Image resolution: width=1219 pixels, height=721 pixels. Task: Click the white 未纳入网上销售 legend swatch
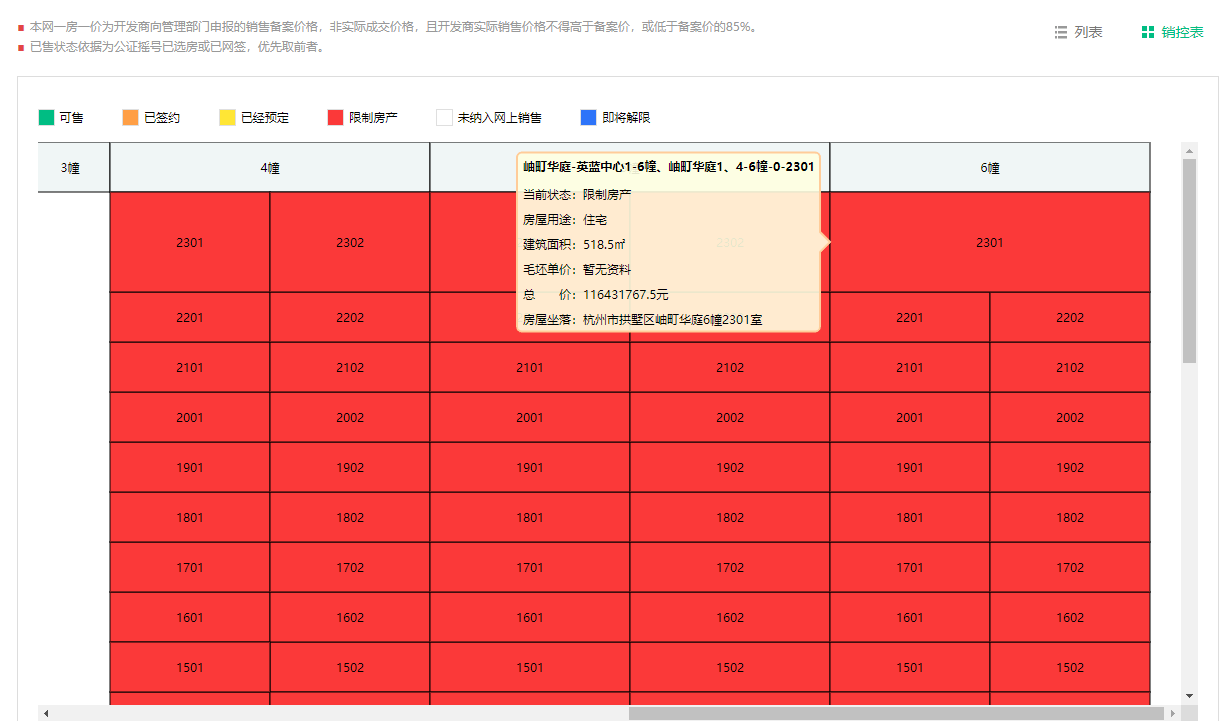pyautogui.click(x=444, y=118)
